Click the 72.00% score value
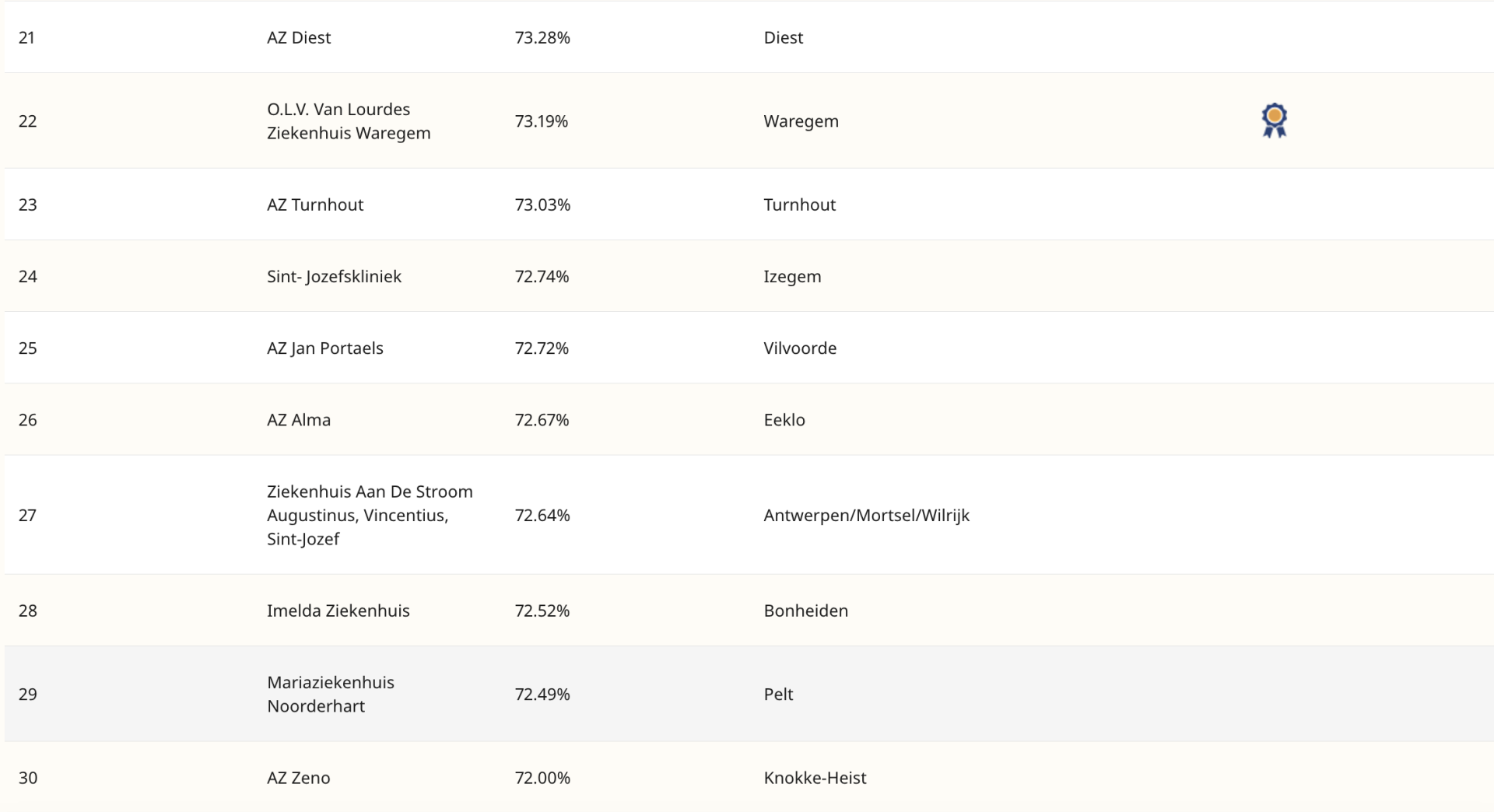Screen dimensions: 1494x812 (x=542, y=778)
